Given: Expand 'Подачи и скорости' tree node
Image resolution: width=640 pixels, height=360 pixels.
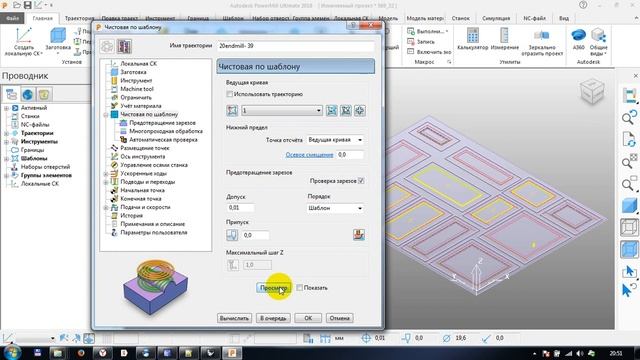Looking at the screenshot, I should [x=106, y=207].
